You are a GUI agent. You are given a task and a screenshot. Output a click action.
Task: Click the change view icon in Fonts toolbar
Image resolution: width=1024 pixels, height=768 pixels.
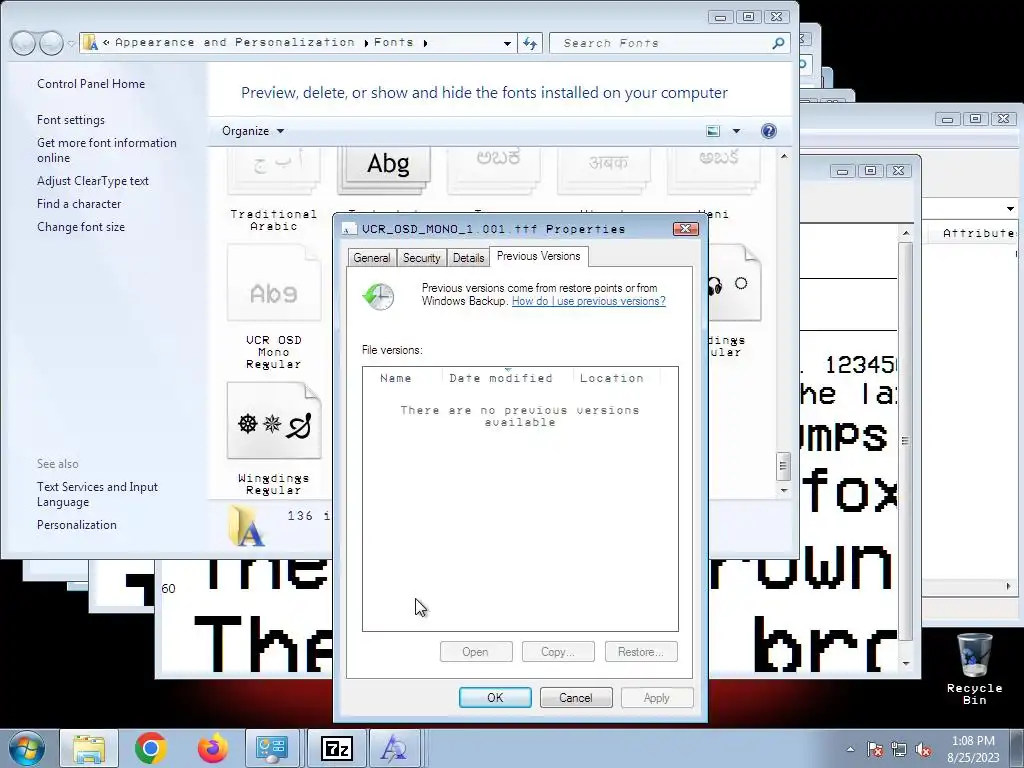pos(713,131)
